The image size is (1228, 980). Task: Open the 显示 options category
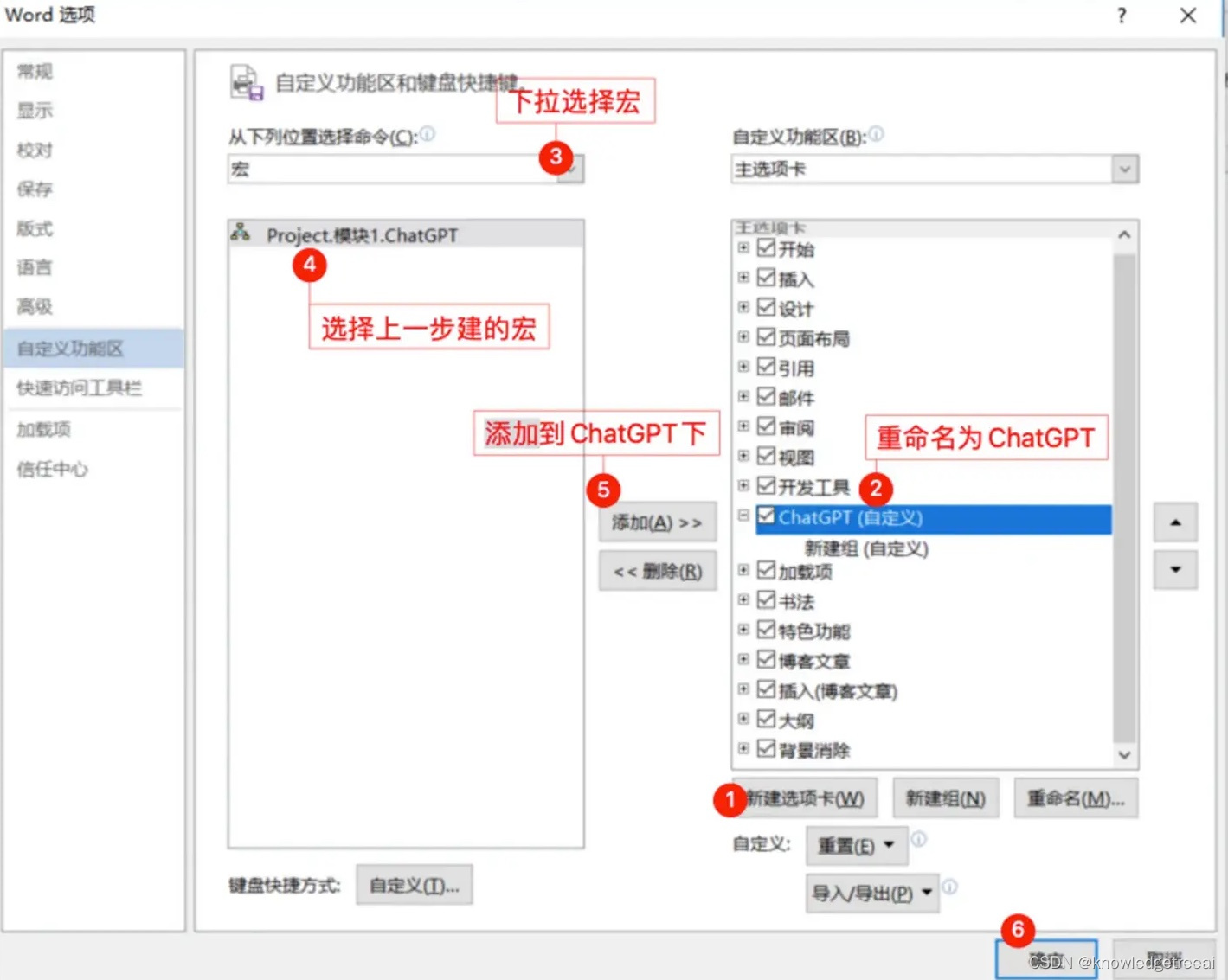click(x=35, y=110)
